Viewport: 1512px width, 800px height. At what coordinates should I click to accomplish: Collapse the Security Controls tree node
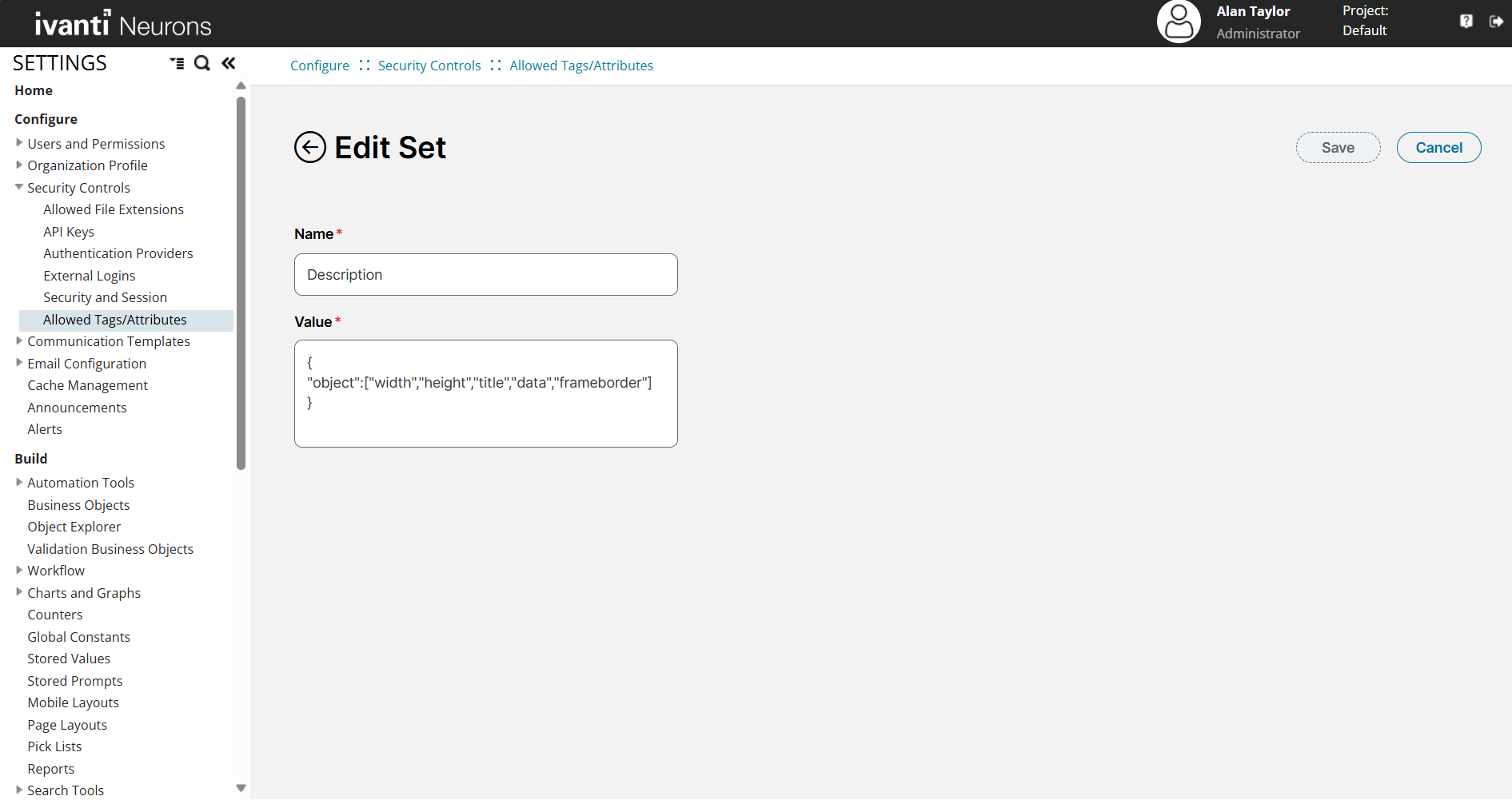tap(19, 187)
